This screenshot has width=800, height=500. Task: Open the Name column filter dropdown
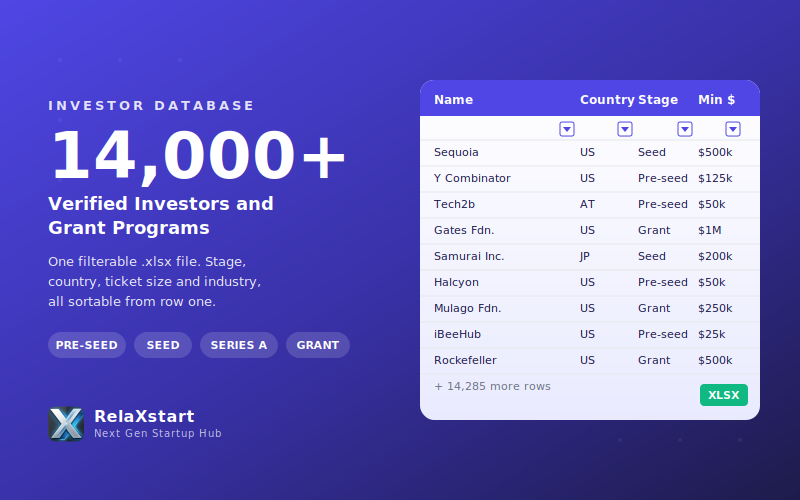[x=567, y=129]
